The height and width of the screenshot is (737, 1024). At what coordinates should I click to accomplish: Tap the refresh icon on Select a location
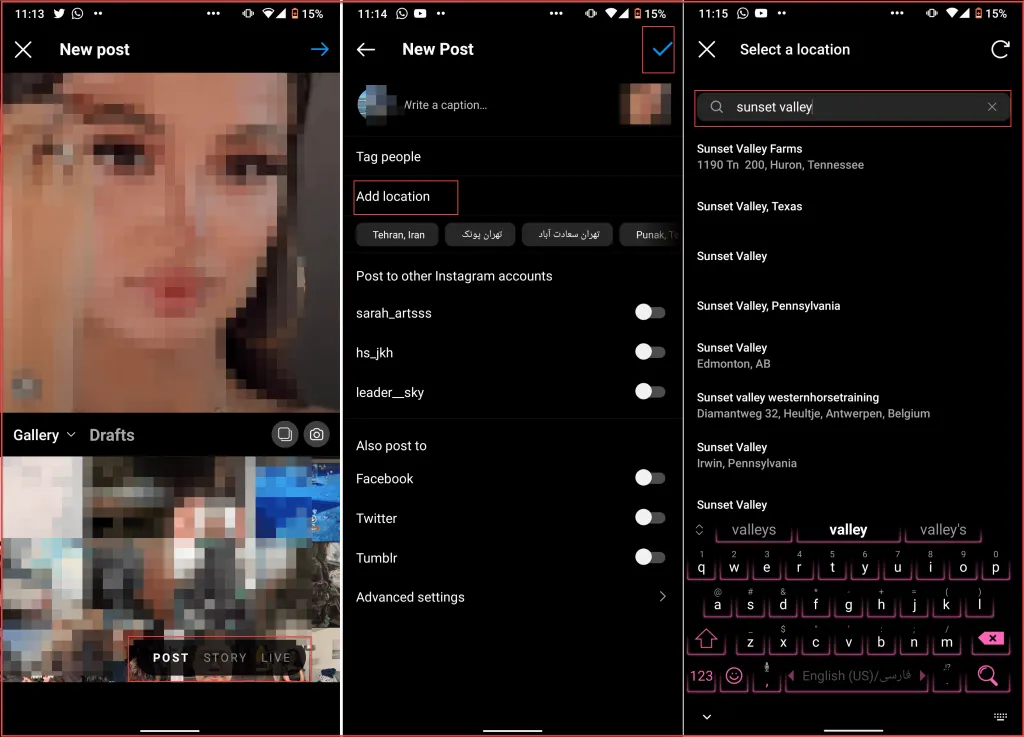click(1000, 49)
